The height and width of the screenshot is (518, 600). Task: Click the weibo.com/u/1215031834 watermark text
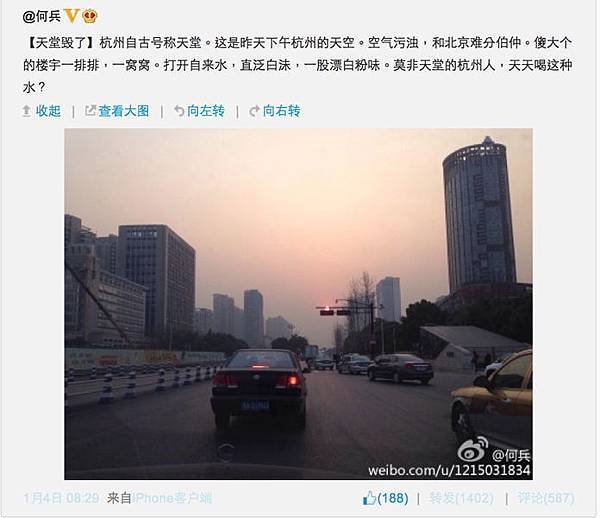point(449,470)
